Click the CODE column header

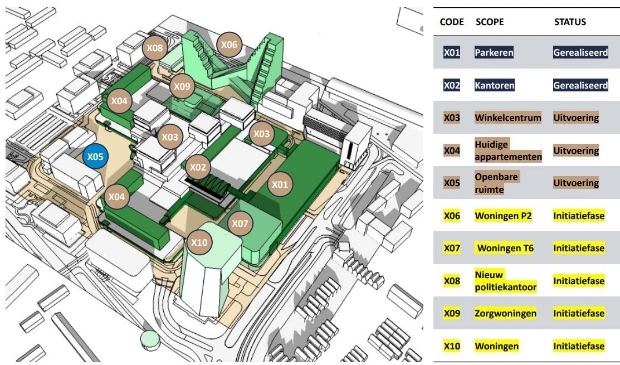pos(452,22)
